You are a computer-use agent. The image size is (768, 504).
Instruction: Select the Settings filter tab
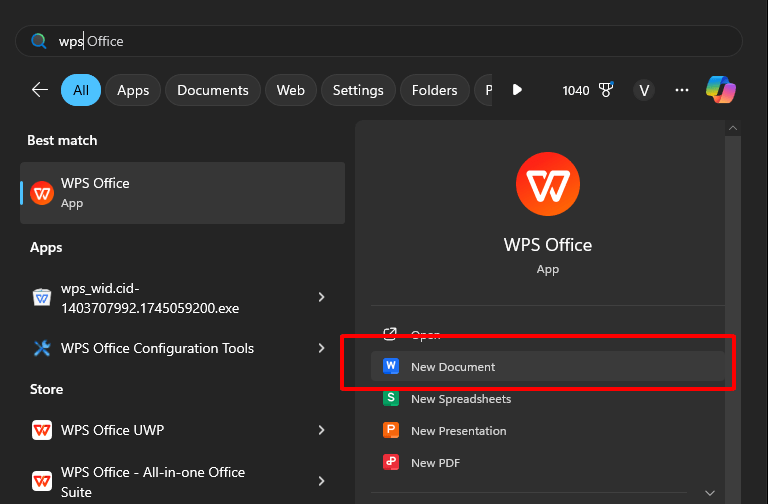coord(358,90)
